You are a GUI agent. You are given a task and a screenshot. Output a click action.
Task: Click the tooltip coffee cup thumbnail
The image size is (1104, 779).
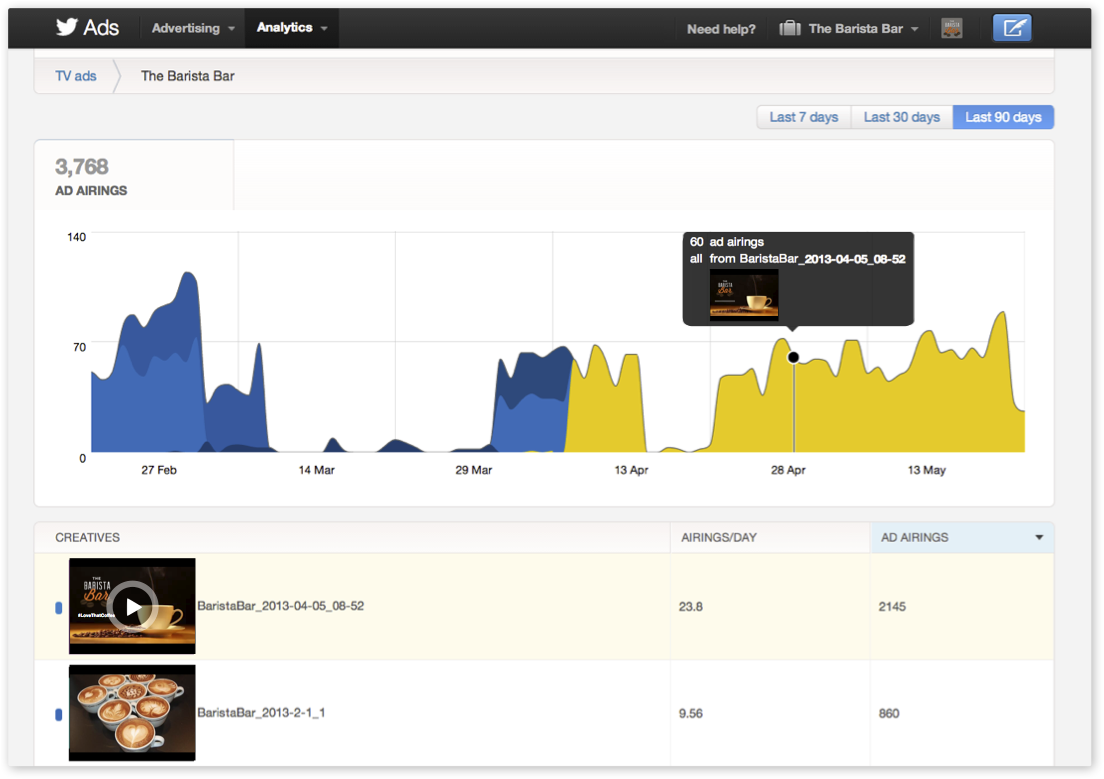pyautogui.click(x=744, y=294)
